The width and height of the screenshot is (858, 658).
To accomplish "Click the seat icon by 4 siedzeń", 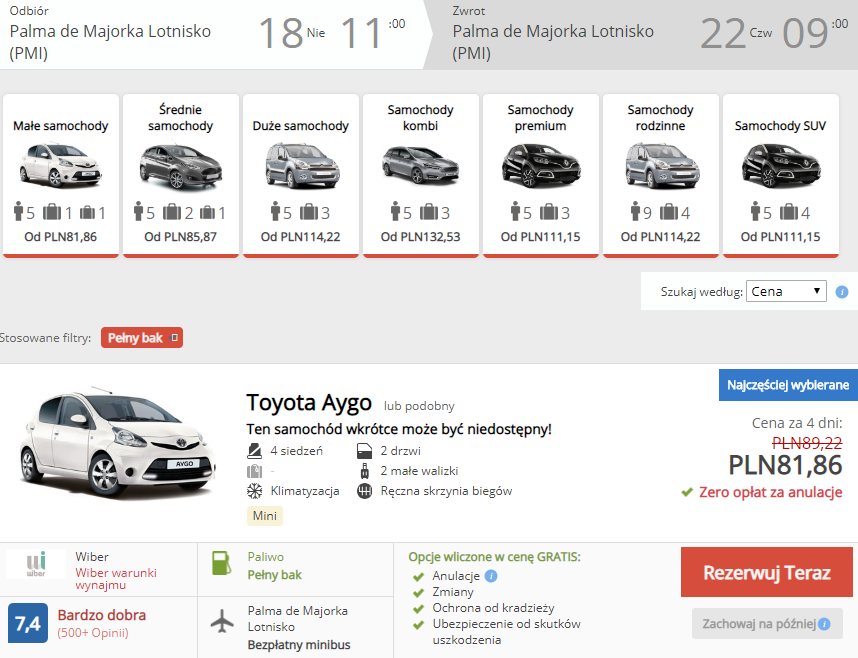I will (254, 451).
